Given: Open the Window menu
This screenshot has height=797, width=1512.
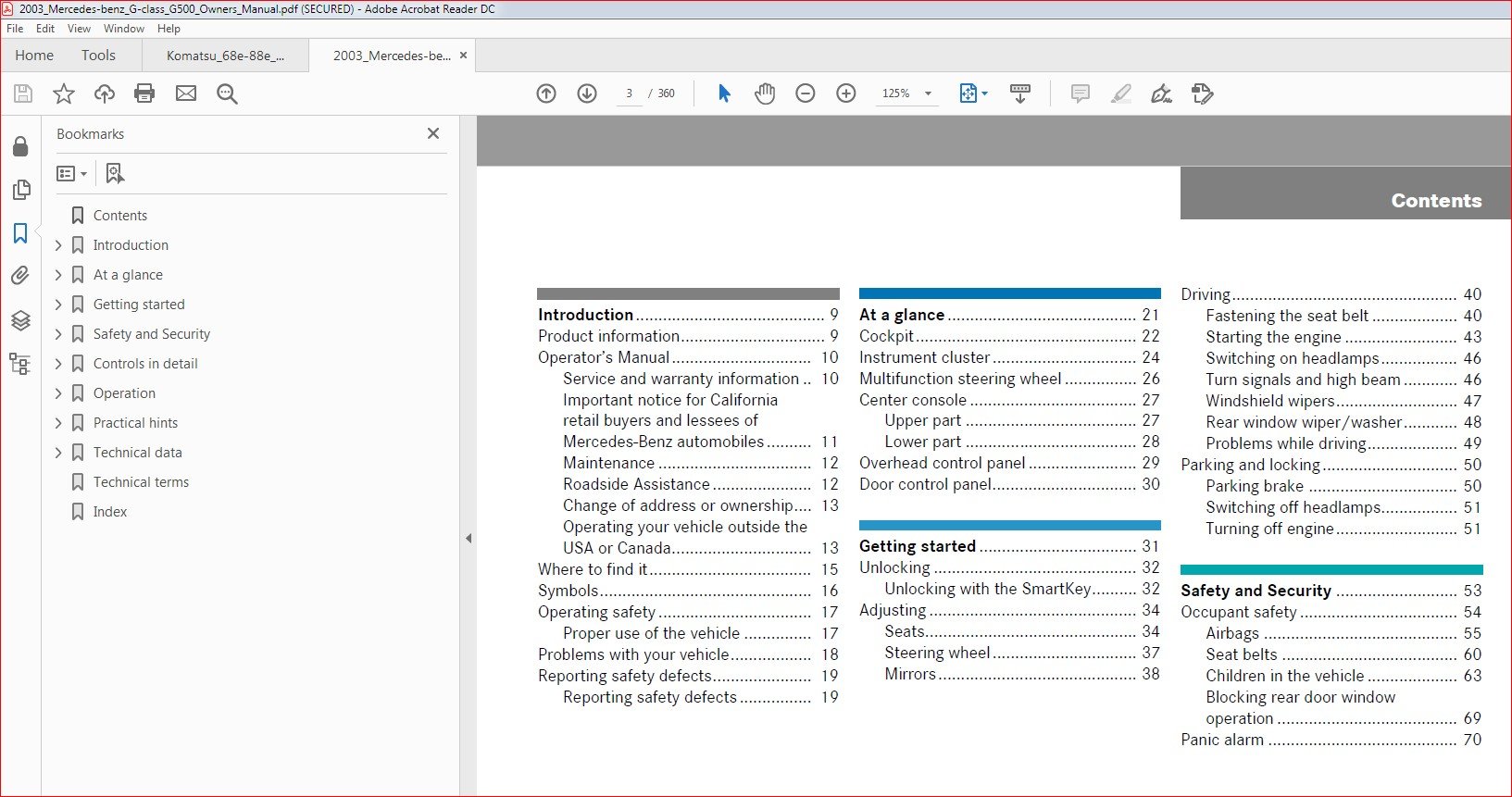Looking at the screenshot, I should pos(124,29).
